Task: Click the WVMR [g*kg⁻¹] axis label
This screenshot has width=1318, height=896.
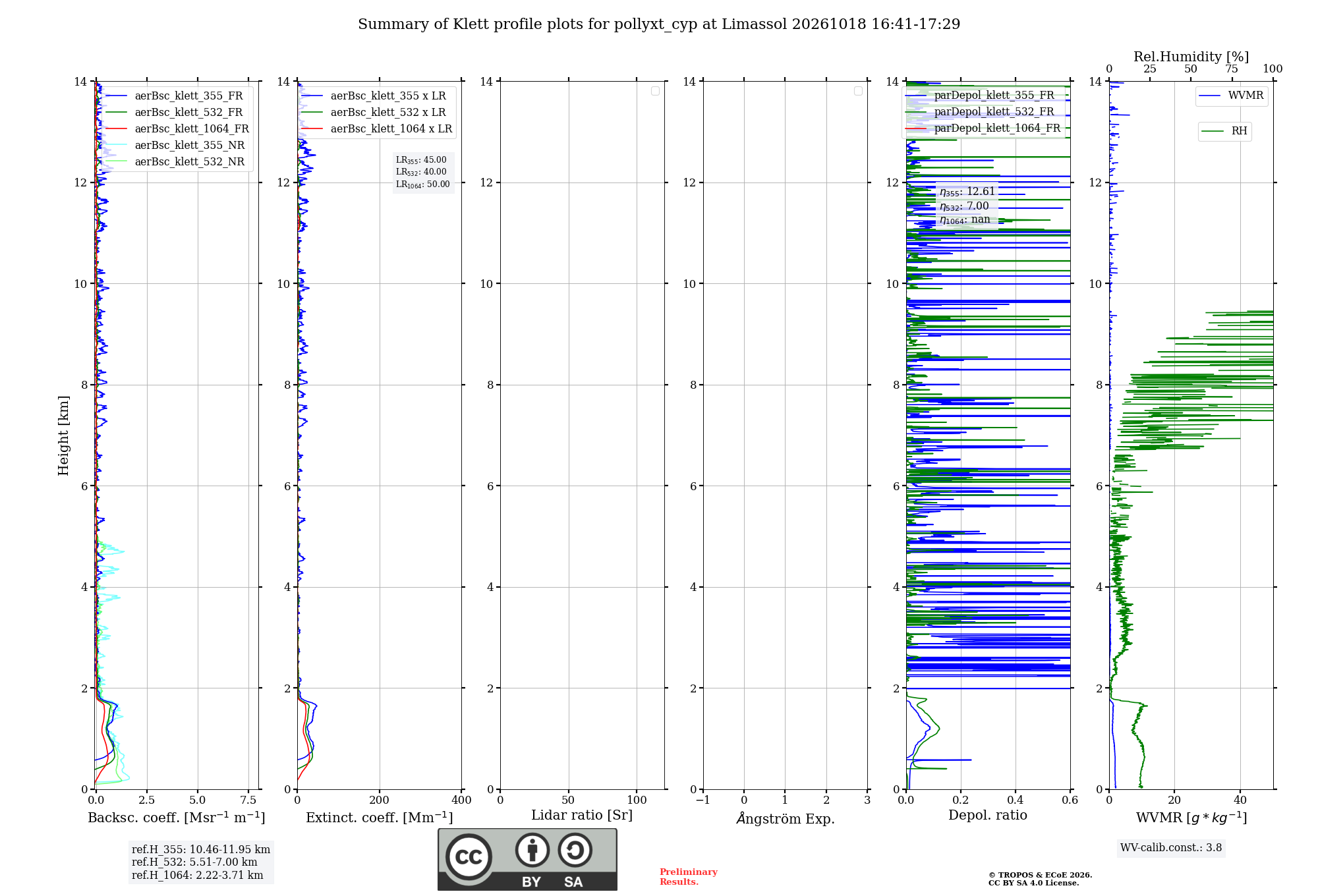Action: click(1191, 818)
